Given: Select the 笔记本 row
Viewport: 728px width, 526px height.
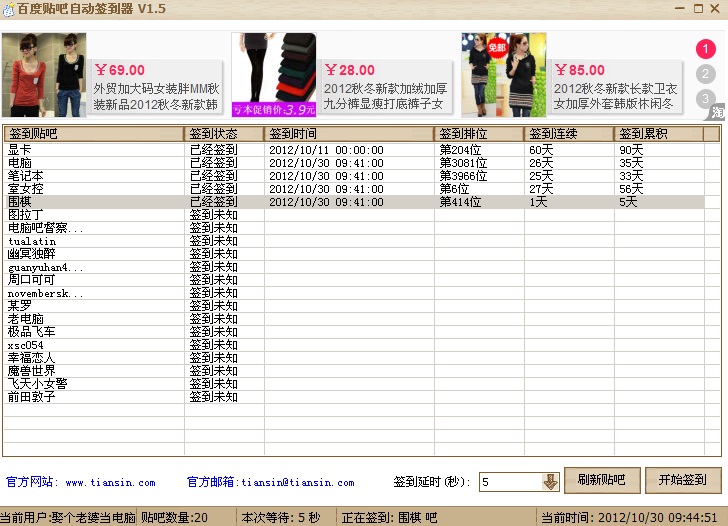Looking at the screenshot, I should [x=354, y=176].
